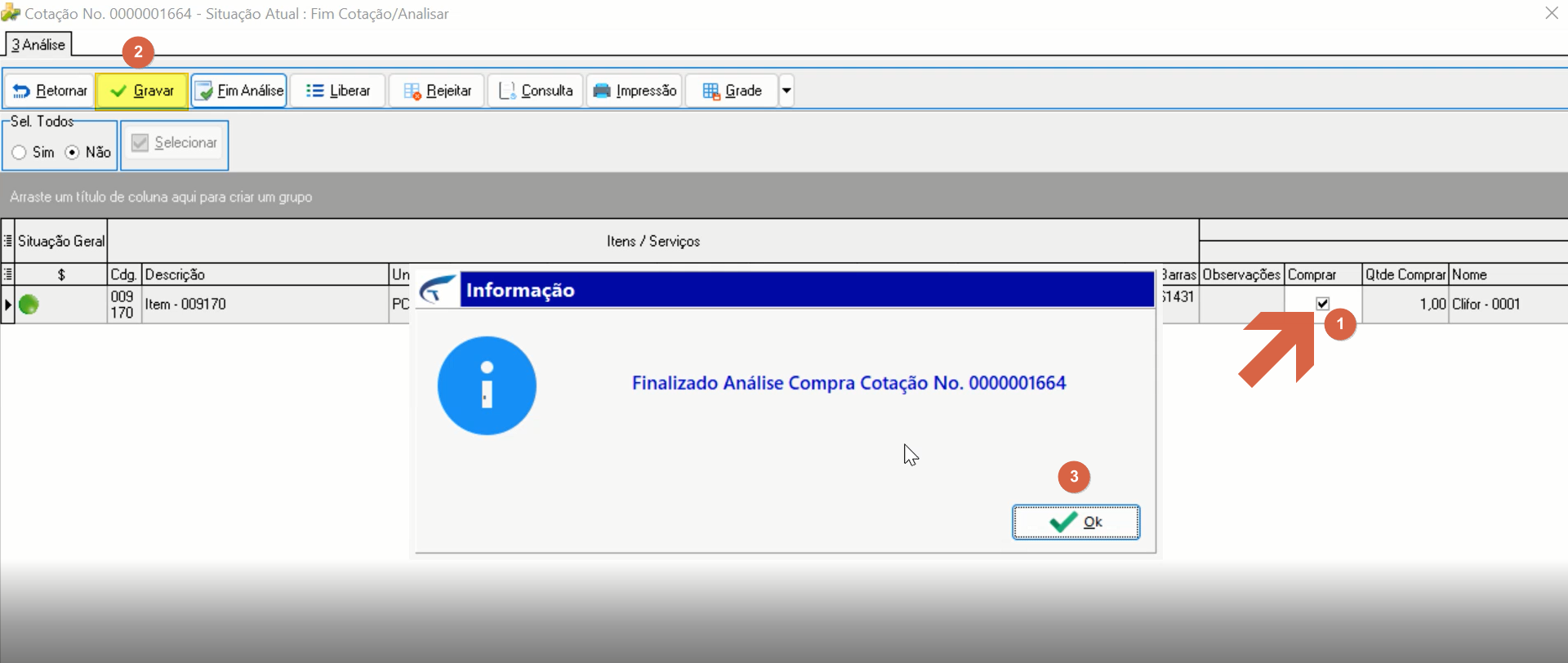Open the Consulta toolbar button
Screen dimensions: 1568x663
(536, 91)
